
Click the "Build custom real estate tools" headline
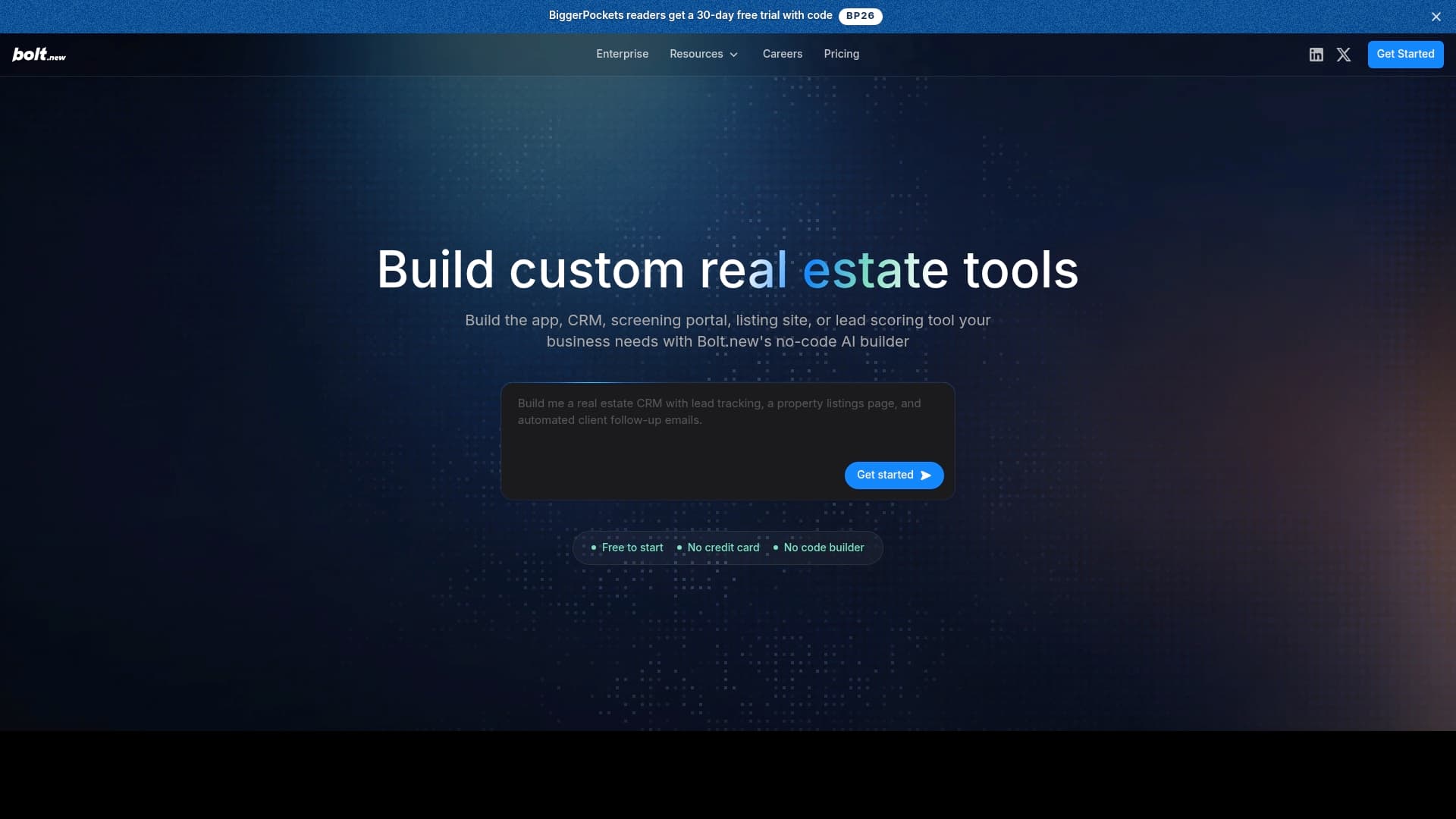728,269
